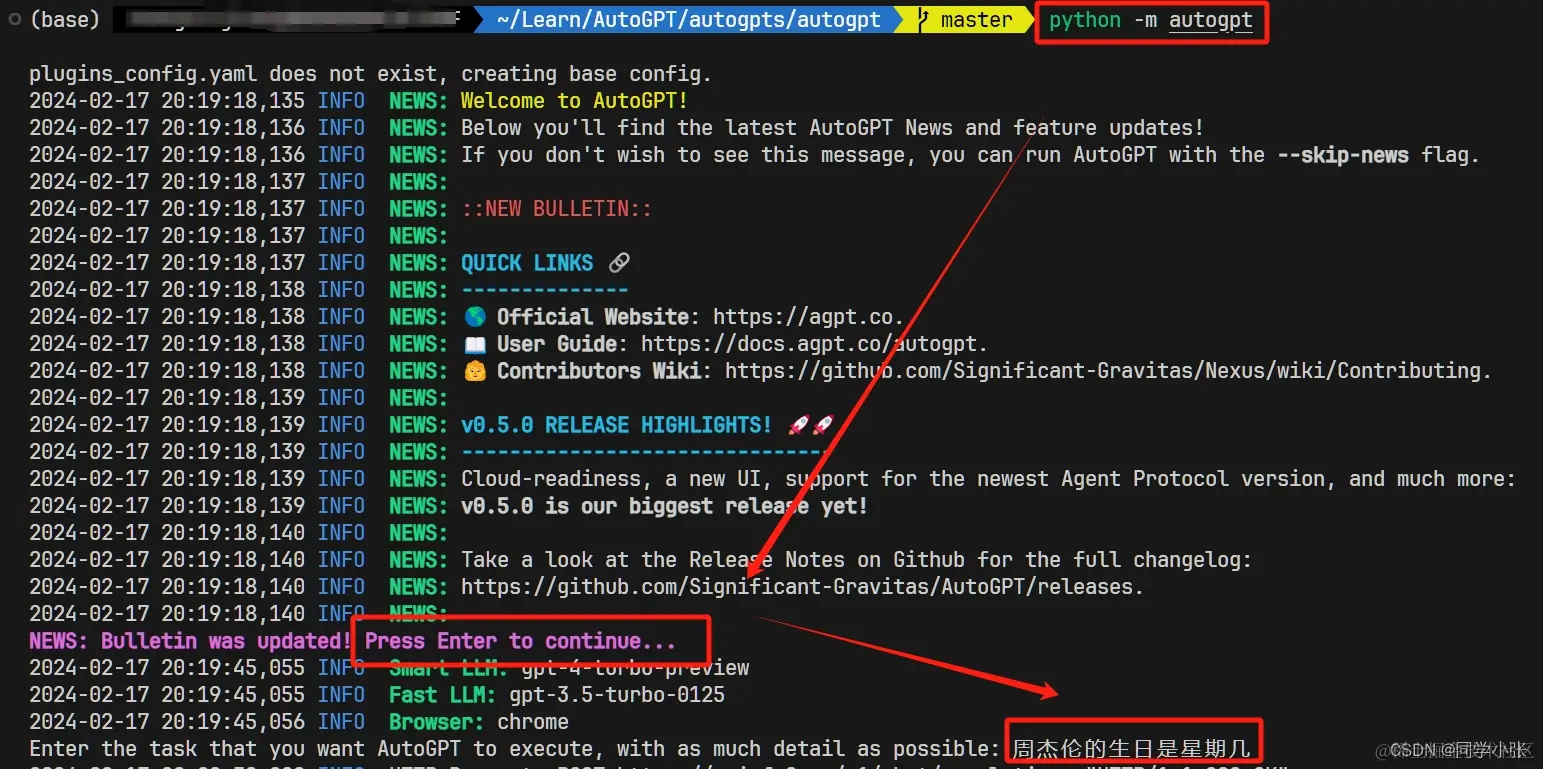Click the baby emoji before Contributors Wiki
The image size is (1543, 769).
pos(474,371)
